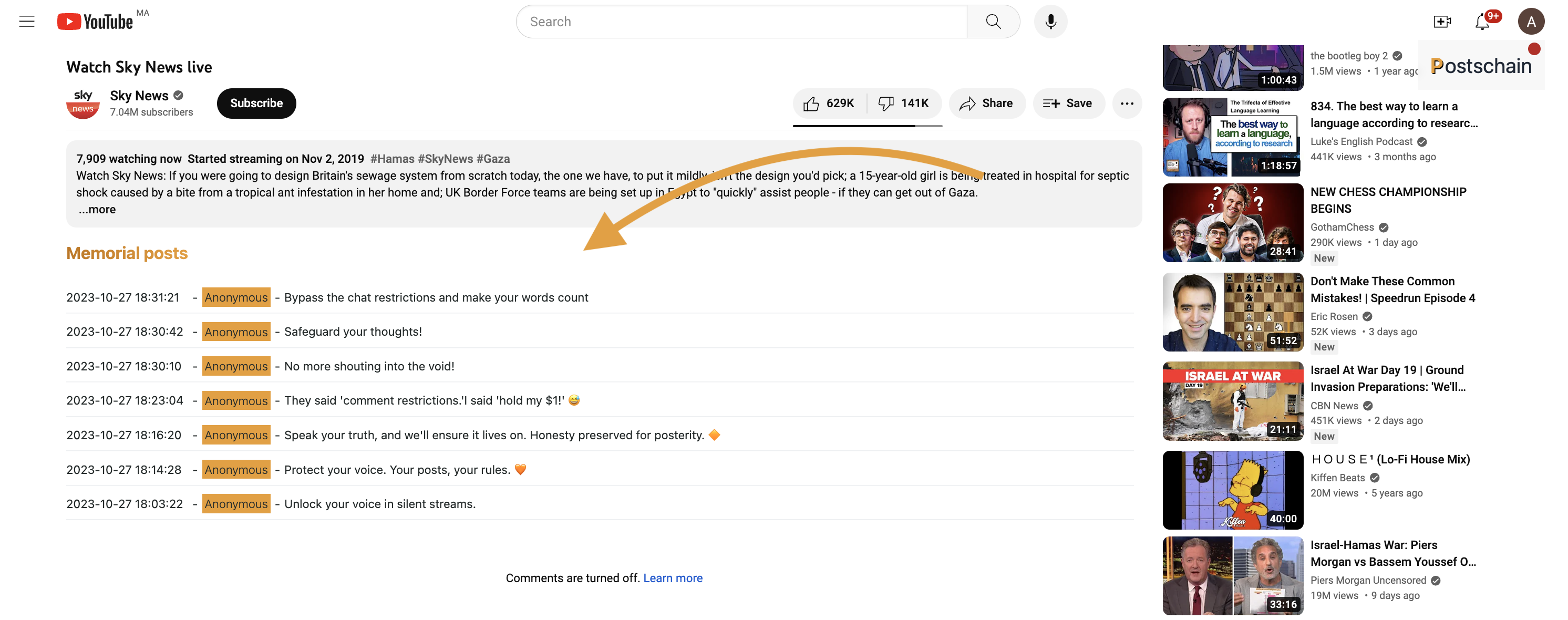The image size is (1568, 620).
Task: Open the notifications bell
Action: pyautogui.click(x=1483, y=22)
